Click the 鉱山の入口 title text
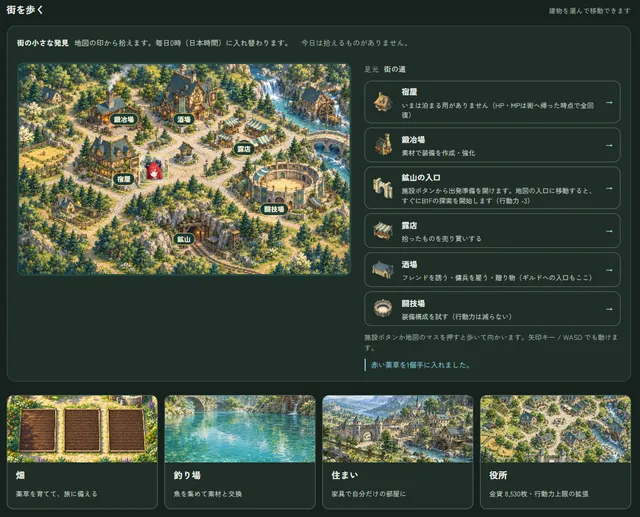640x517 pixels. pyautogui.click(x=421, y=178)
